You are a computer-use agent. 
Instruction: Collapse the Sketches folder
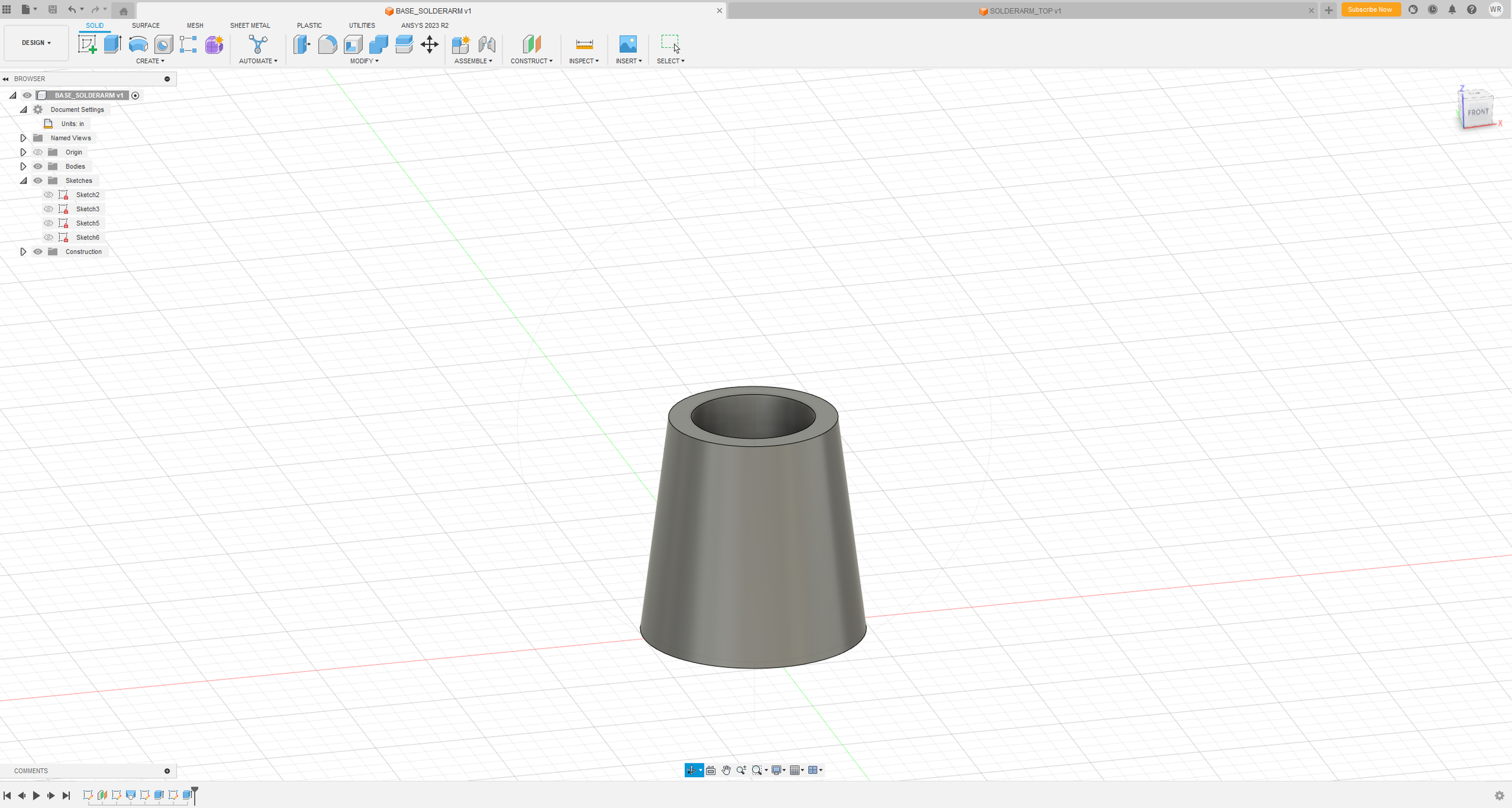(x=23, y=180)
